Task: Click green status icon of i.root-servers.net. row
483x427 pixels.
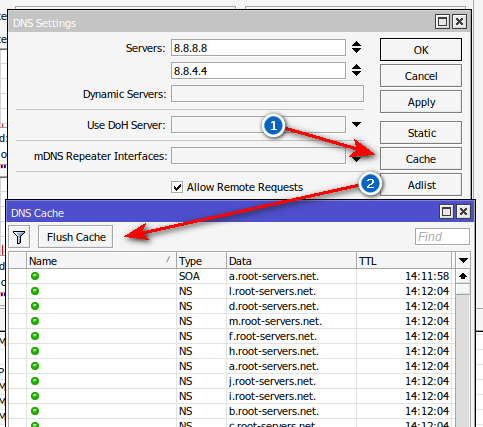Action: click(35, 396)
